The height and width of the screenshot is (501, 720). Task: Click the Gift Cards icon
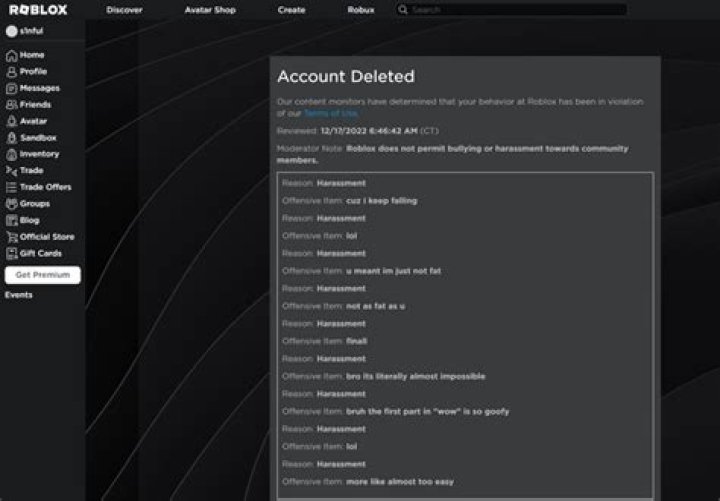point(11,253)
